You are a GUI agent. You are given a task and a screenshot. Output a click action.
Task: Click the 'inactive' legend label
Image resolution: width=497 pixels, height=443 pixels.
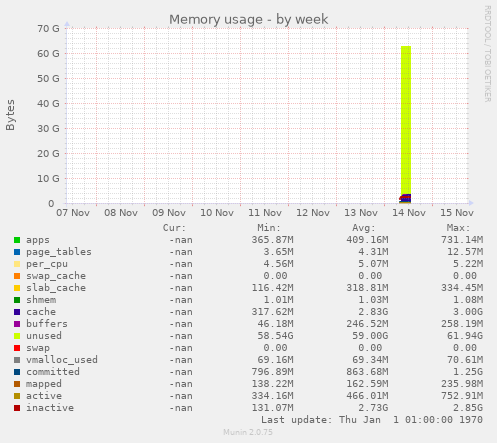click(x=50, y=408)
